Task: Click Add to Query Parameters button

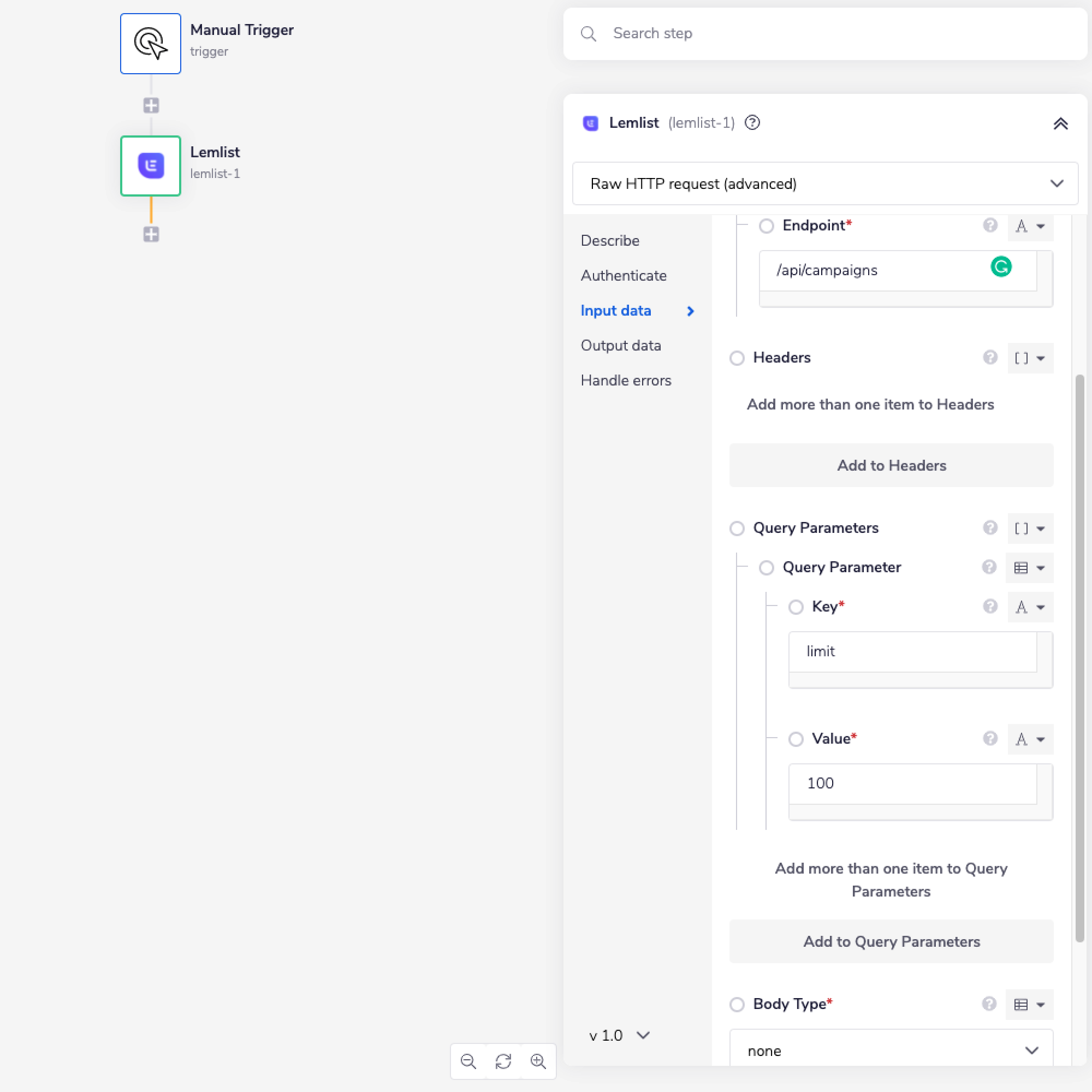Action: (x=891, y=942)
